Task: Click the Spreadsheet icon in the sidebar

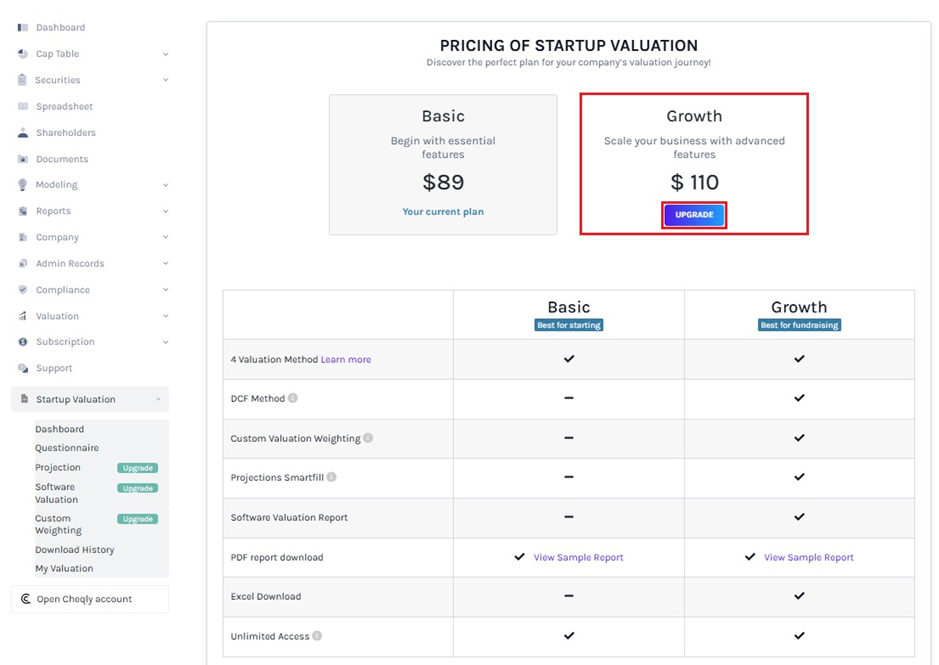Action: pos(23,106)
